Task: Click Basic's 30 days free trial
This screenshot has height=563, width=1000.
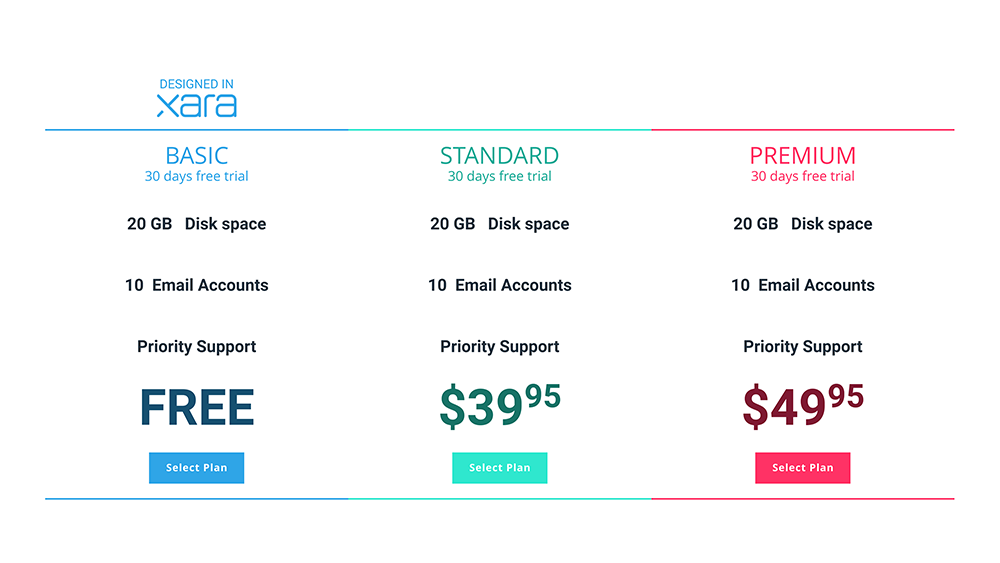Action: [197, 177]
